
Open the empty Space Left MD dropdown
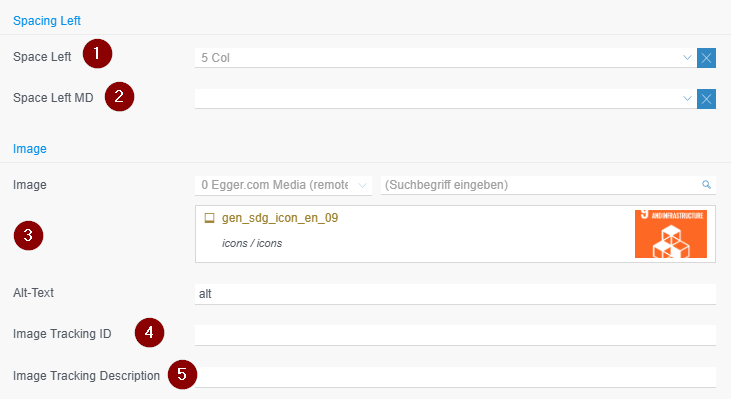click(445, 99)
